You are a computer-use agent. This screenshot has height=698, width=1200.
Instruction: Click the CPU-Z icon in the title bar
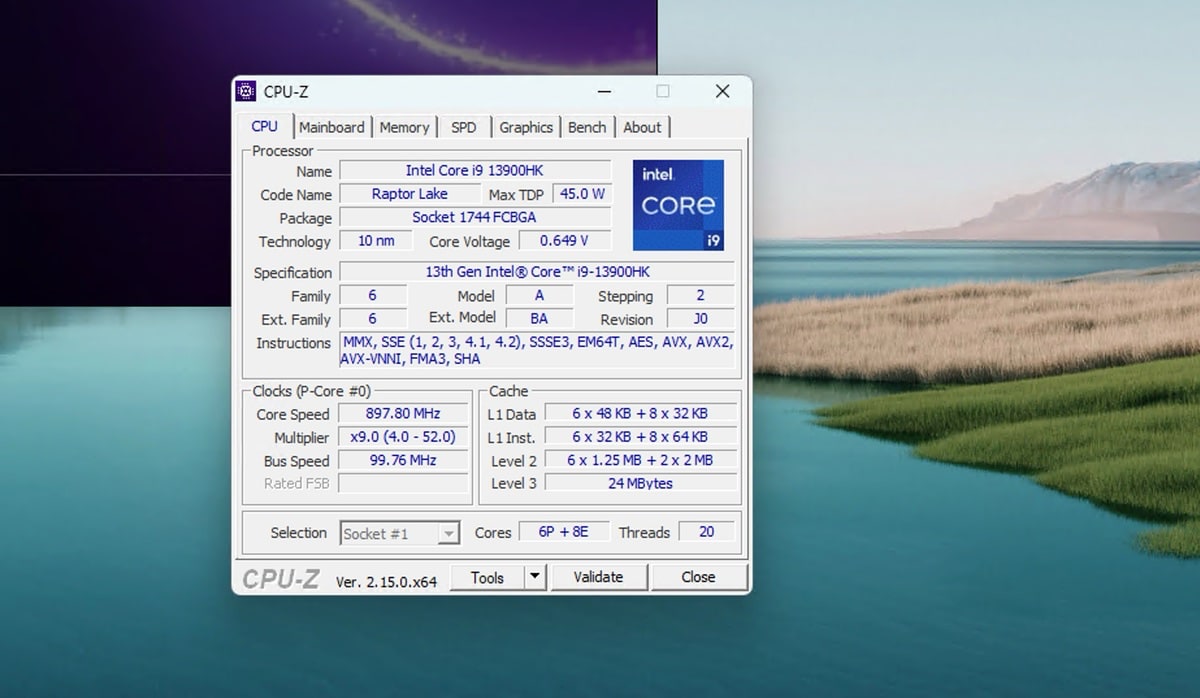pos(246,92)
